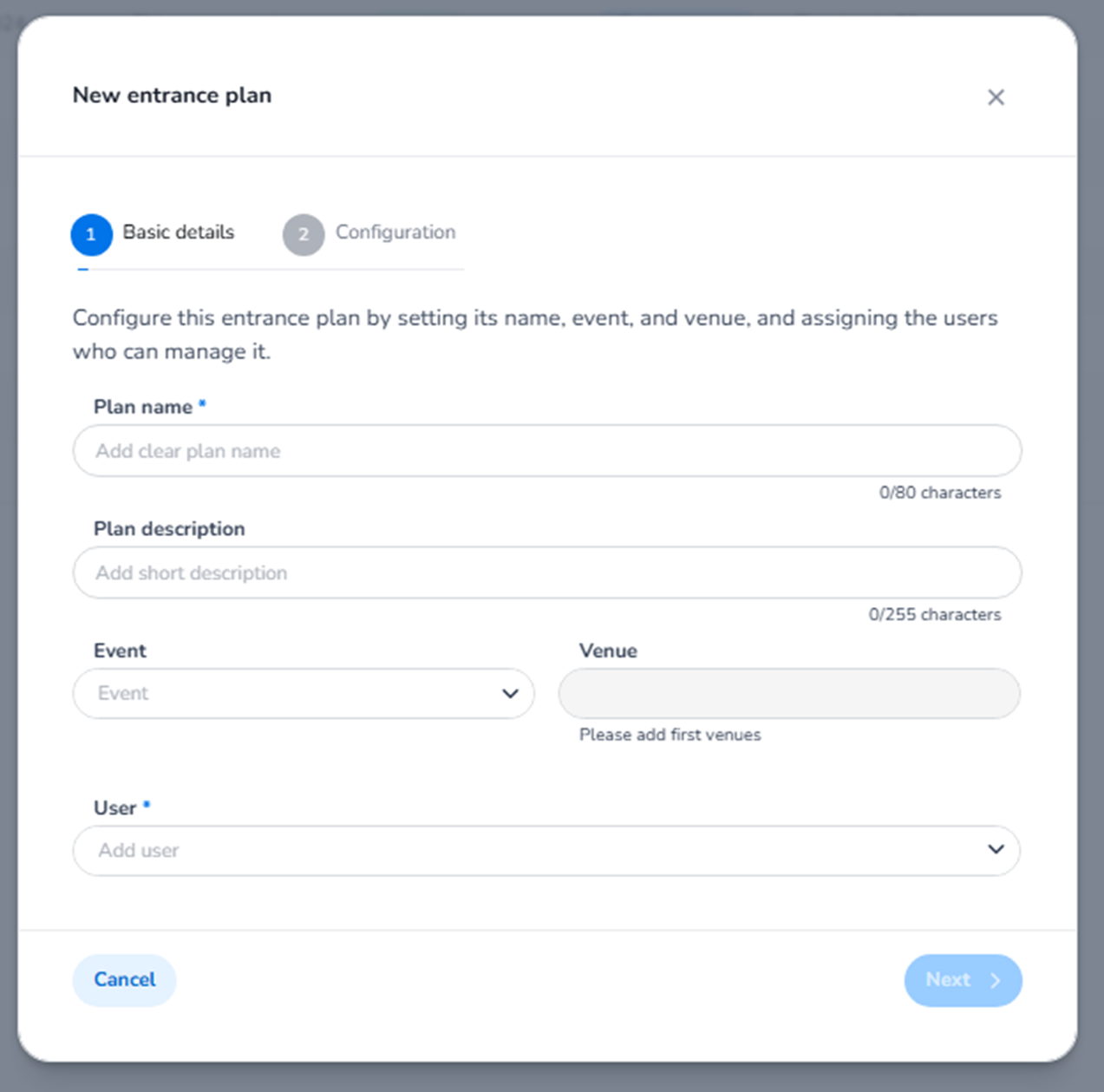Switch to the Configuration step tab
This screenshot has width=1104, height=1092.
coord(395,232)
